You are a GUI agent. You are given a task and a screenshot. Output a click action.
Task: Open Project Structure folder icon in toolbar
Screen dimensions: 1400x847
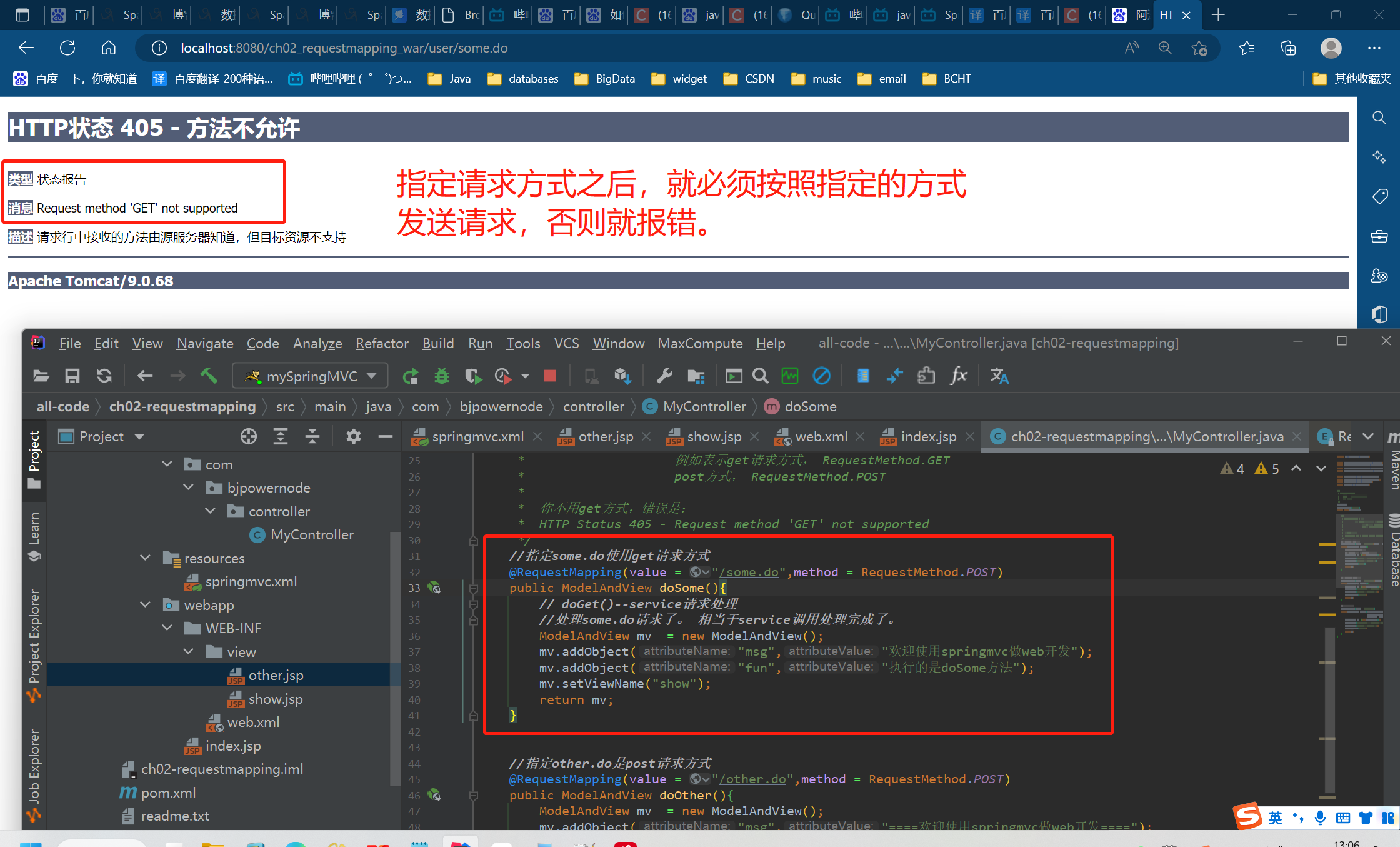696,376
